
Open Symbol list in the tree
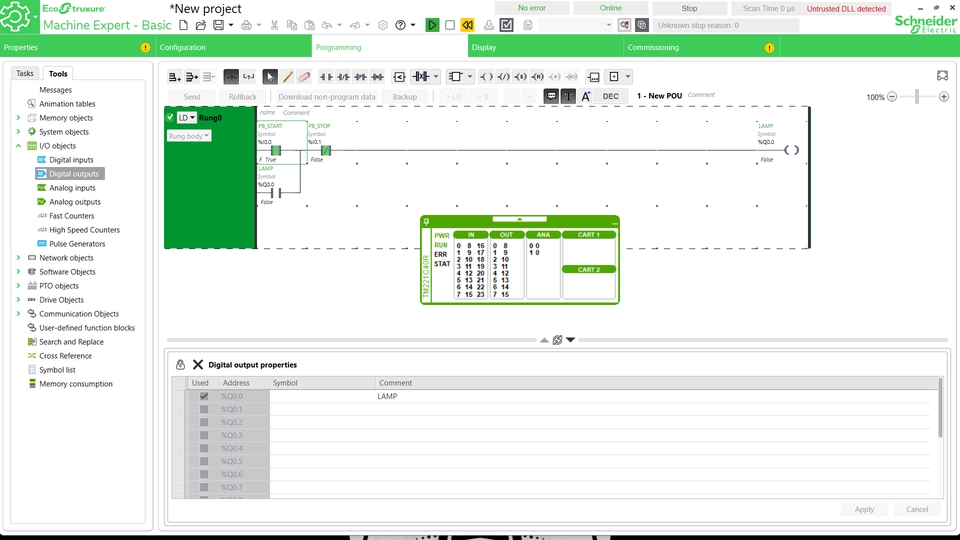click(x=57, y=370)
